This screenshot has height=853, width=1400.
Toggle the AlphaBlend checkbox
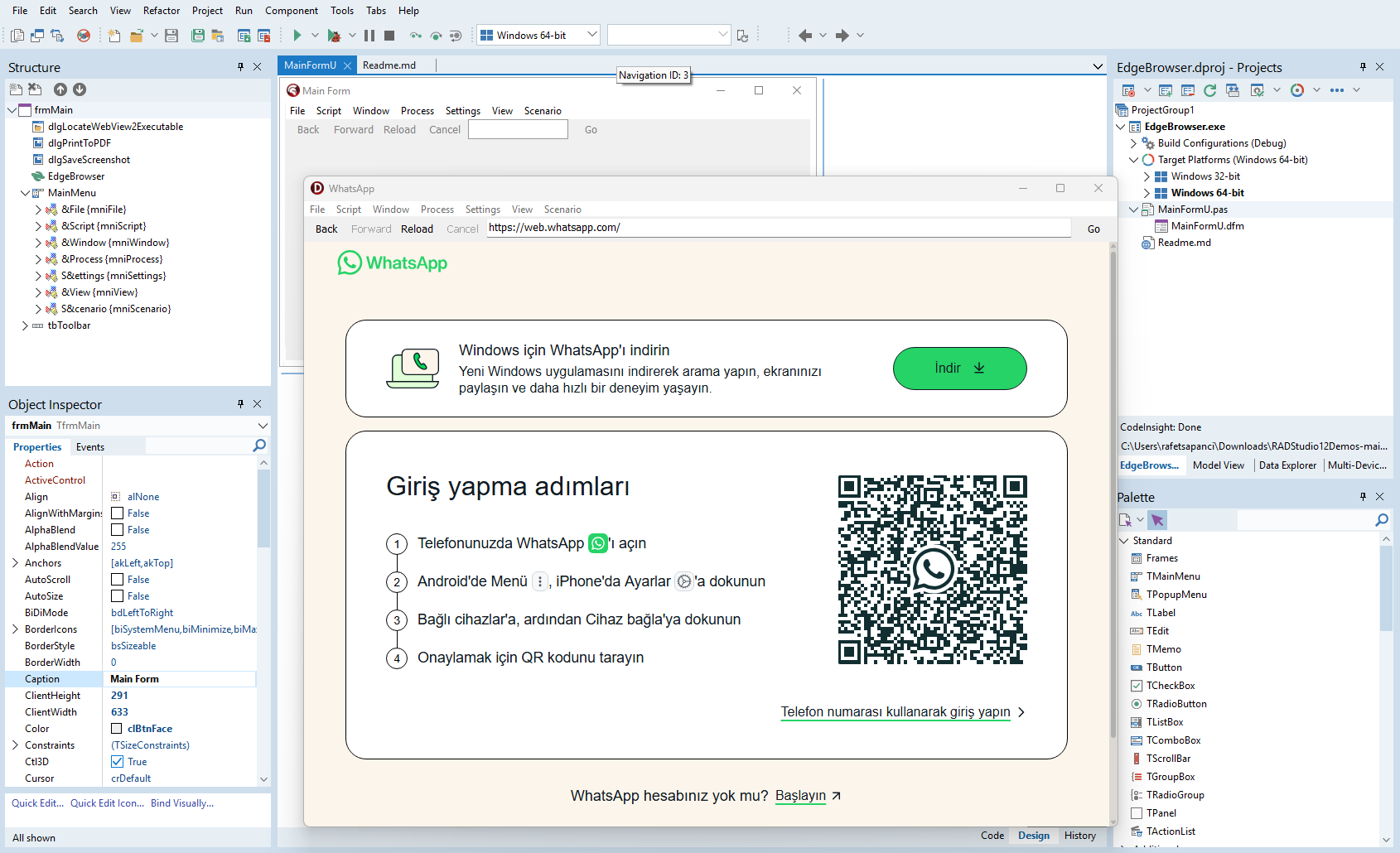point(117,530)
